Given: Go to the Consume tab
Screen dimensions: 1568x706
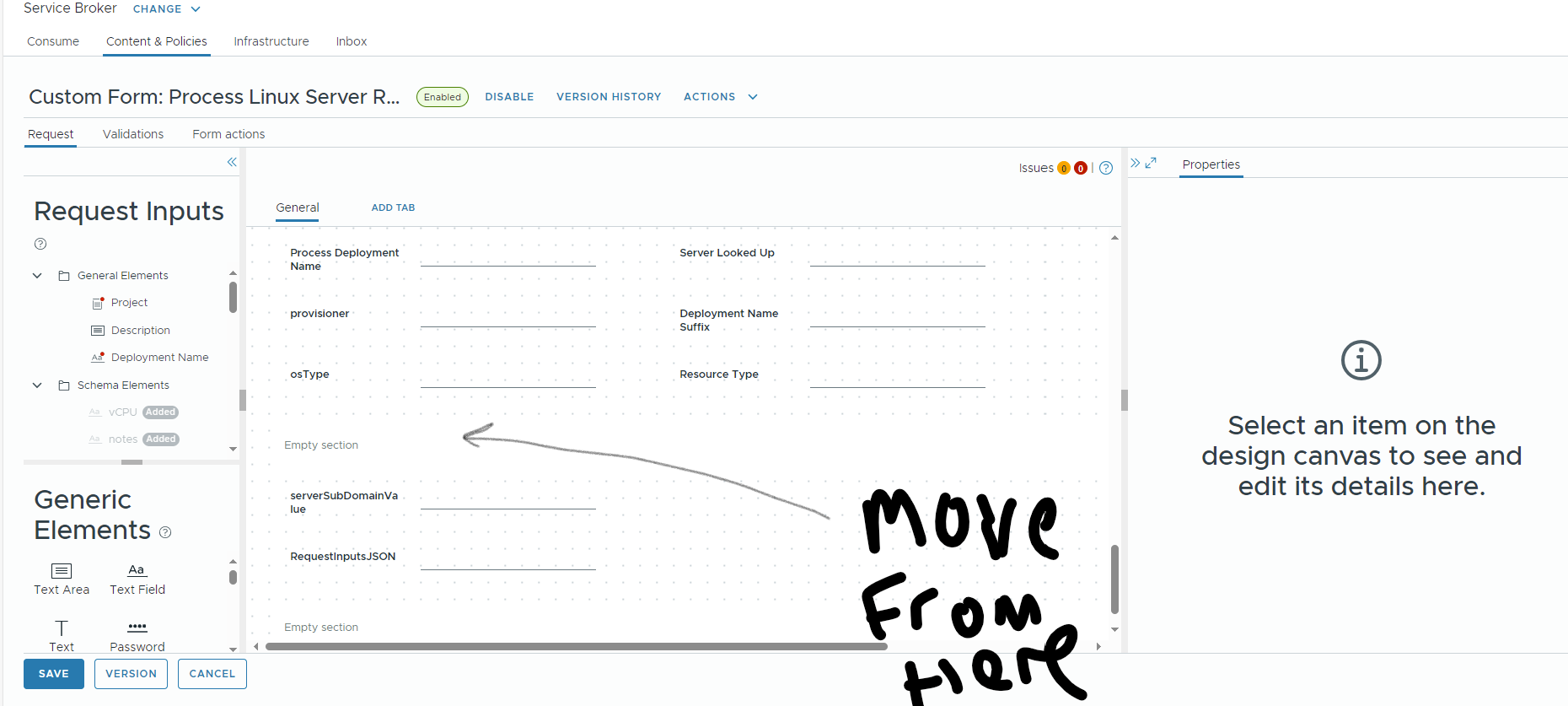Looking at the screenshot, I should pos(53,41).
